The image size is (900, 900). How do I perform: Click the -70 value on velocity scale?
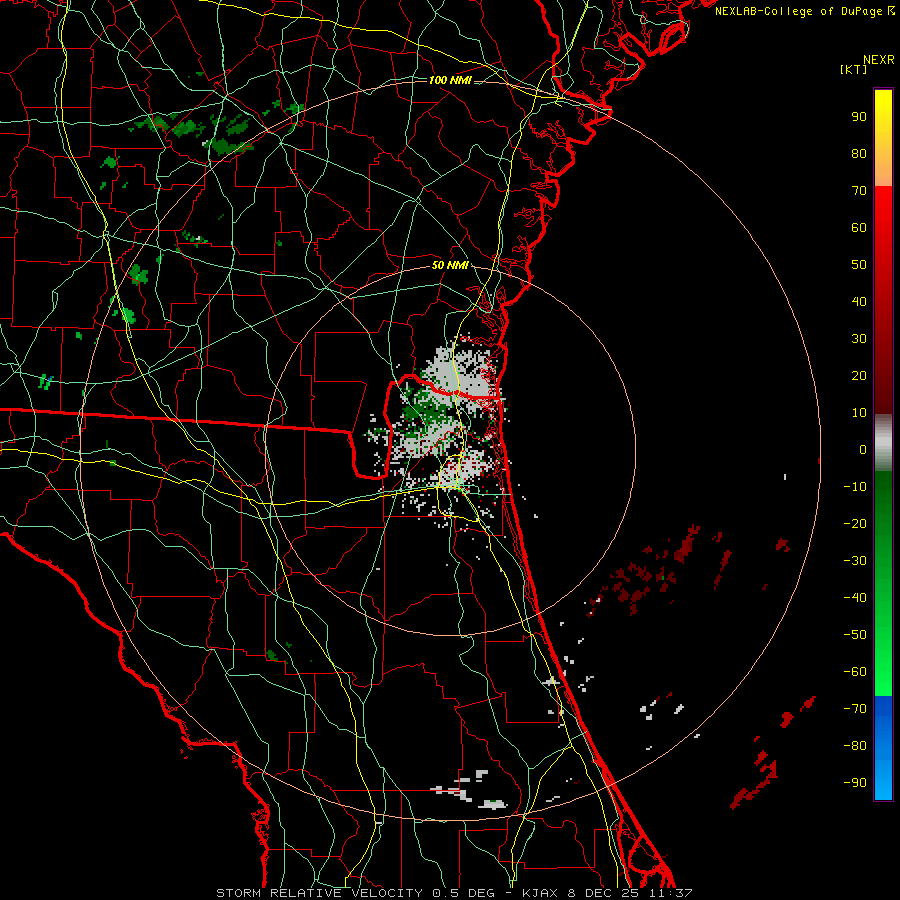coord(855,709)
